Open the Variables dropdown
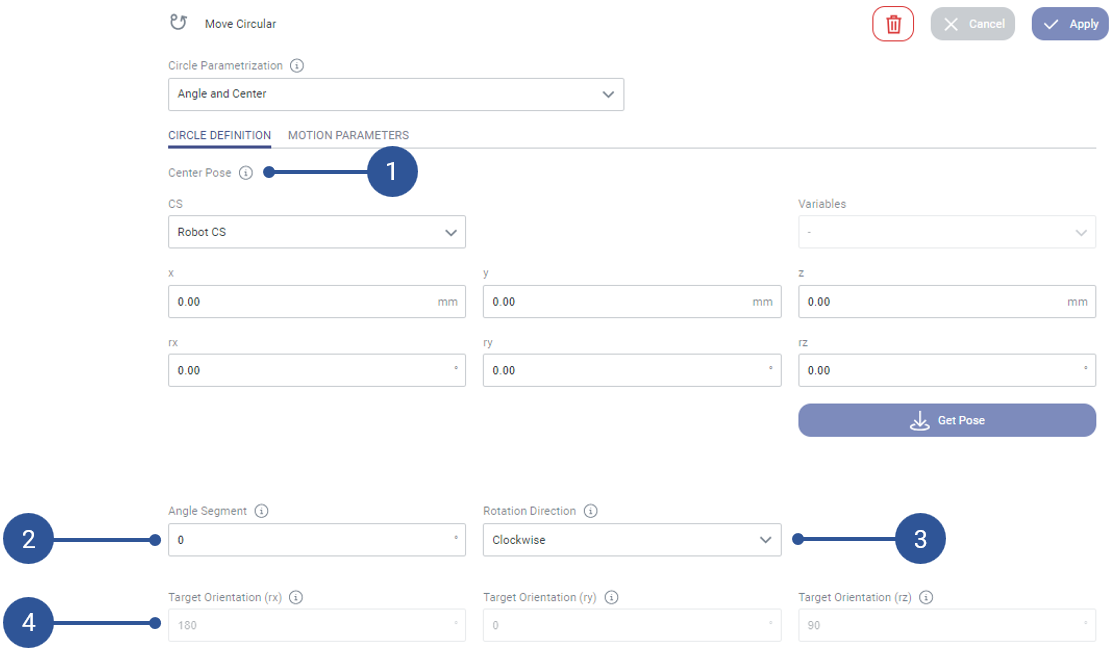The image size is (1113, 650). pyautogui.click(x=947, y=232)
